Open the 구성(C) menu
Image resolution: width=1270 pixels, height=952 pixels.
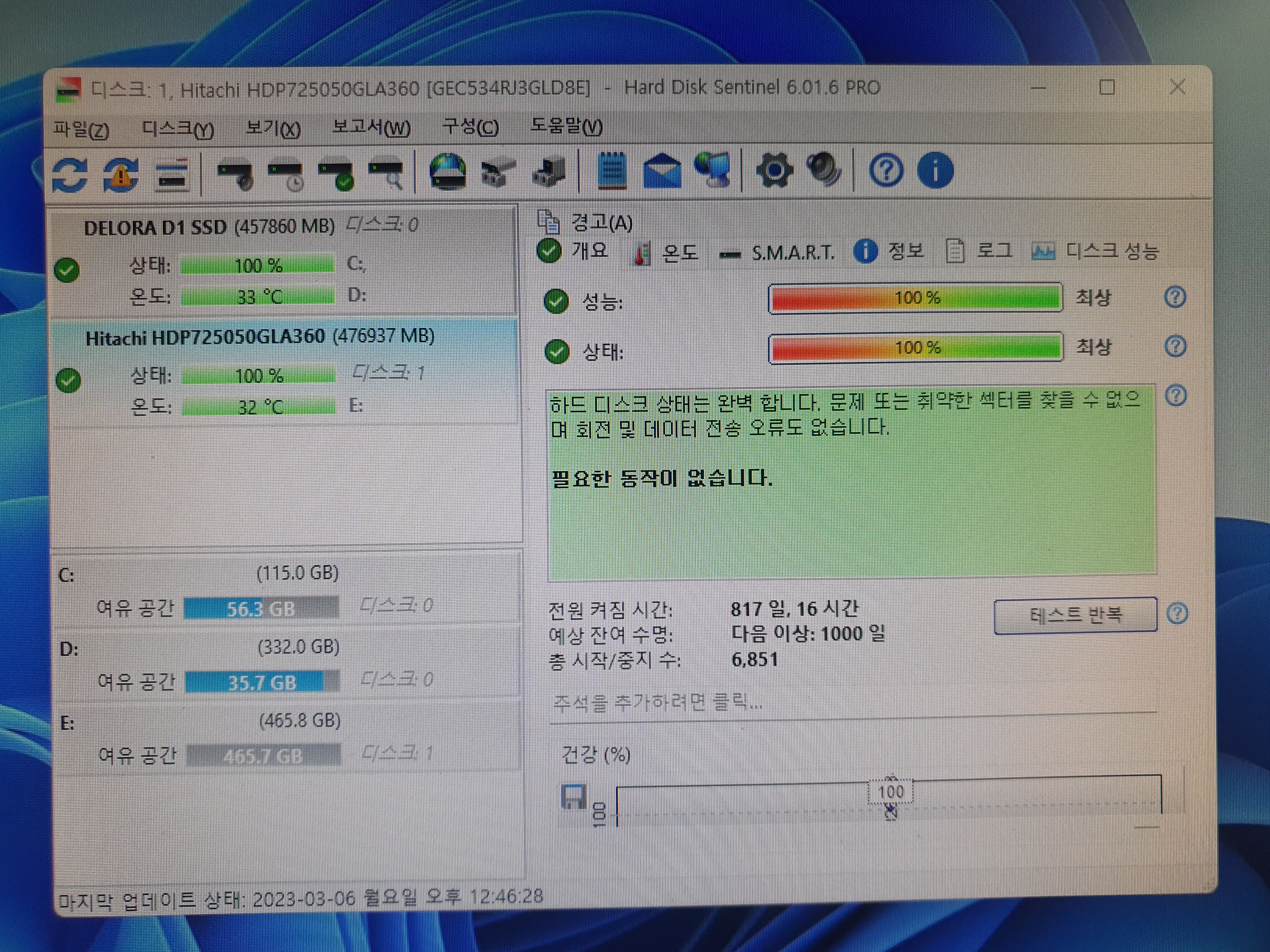[470, 126]
